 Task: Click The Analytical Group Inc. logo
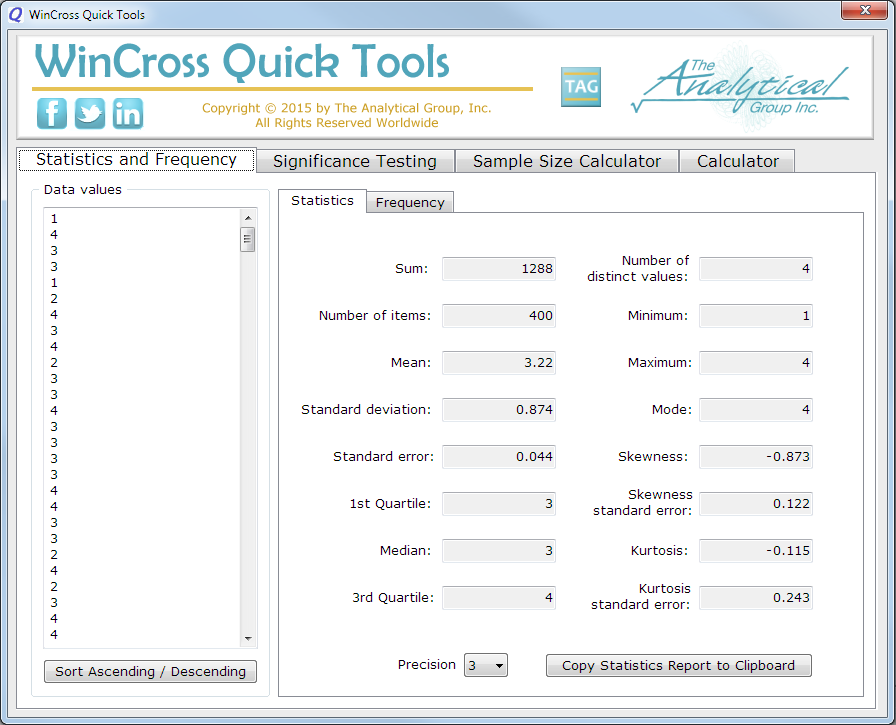[741, 86]
